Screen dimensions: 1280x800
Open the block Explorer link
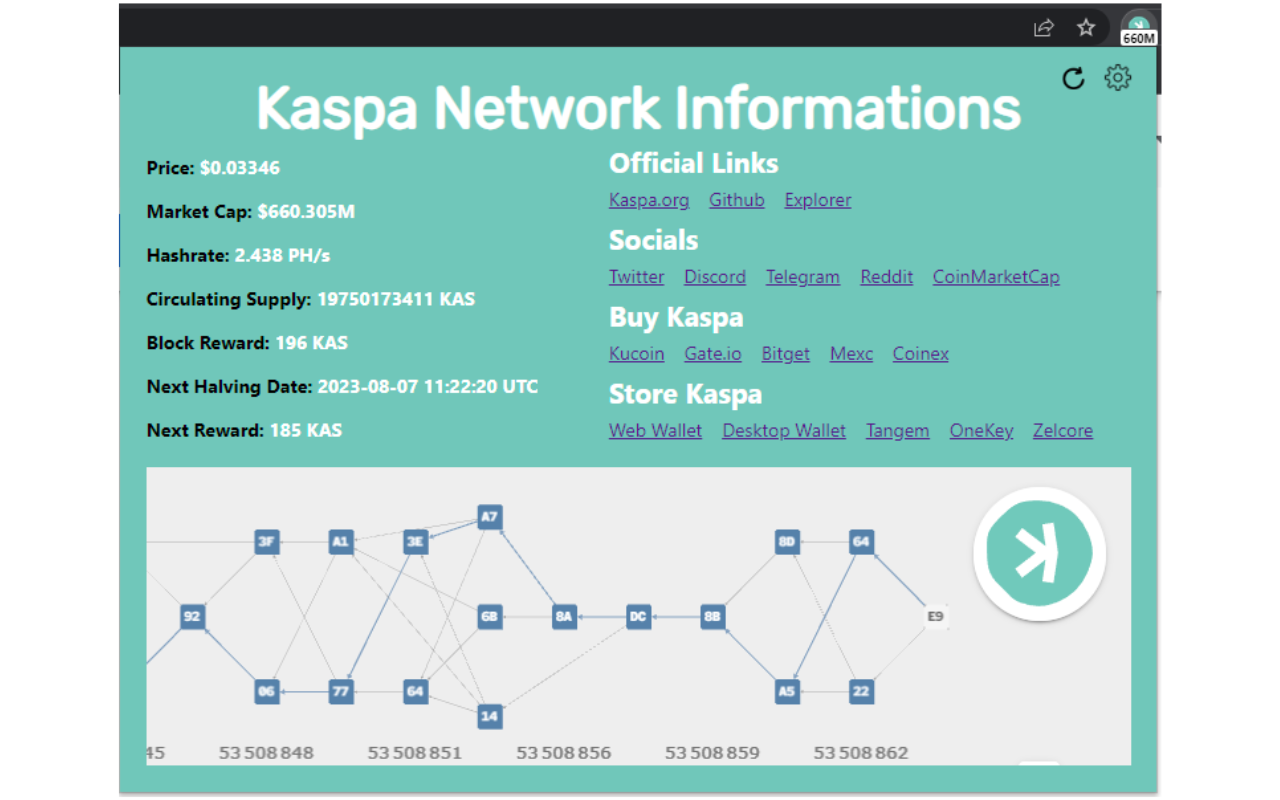[817, 200]
